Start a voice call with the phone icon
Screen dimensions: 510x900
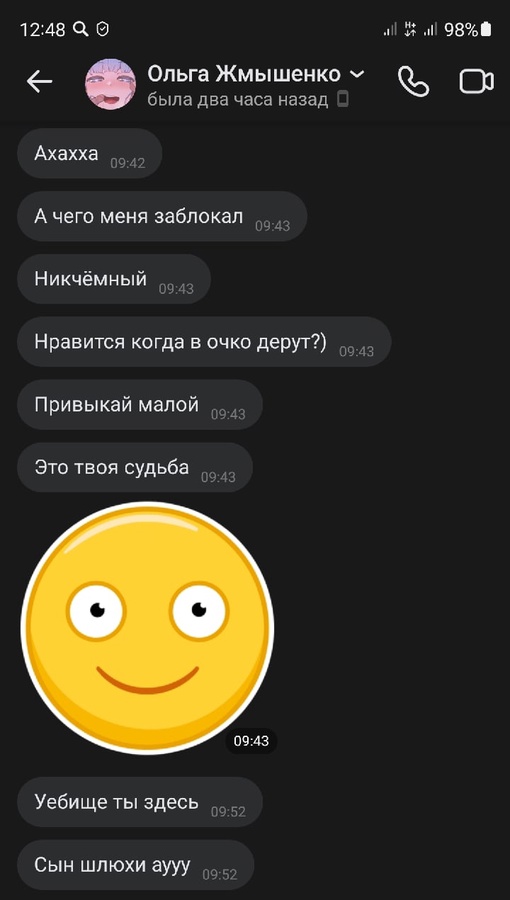[414, 82]
